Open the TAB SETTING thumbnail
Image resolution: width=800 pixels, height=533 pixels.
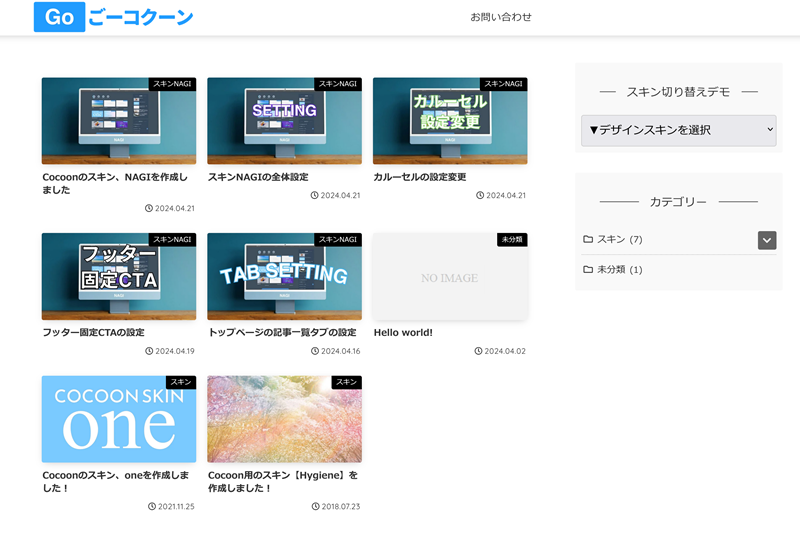point(284,276)
